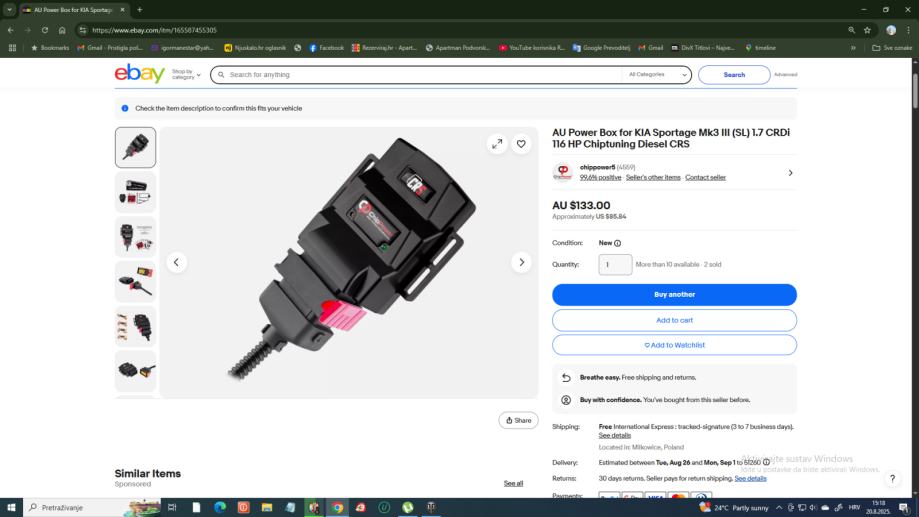The height and width of the screenshot is (517, 919).
Task: Select the first product thumbnail
Action: point(135,147)
